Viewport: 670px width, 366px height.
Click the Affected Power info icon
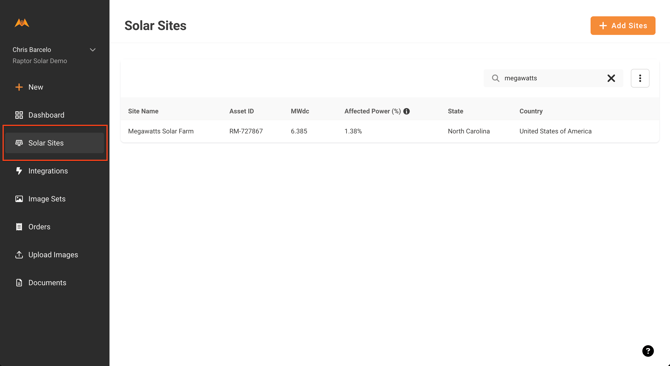[406, 111]
